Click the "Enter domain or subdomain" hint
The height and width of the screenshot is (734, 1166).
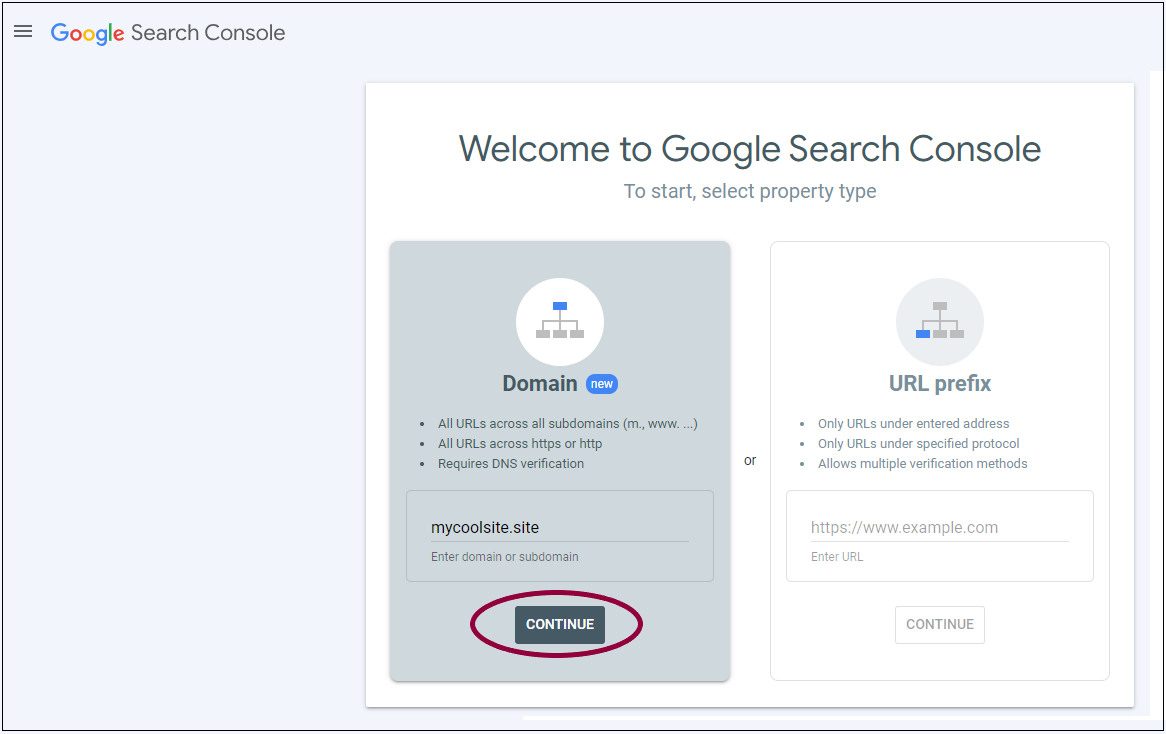505,557
